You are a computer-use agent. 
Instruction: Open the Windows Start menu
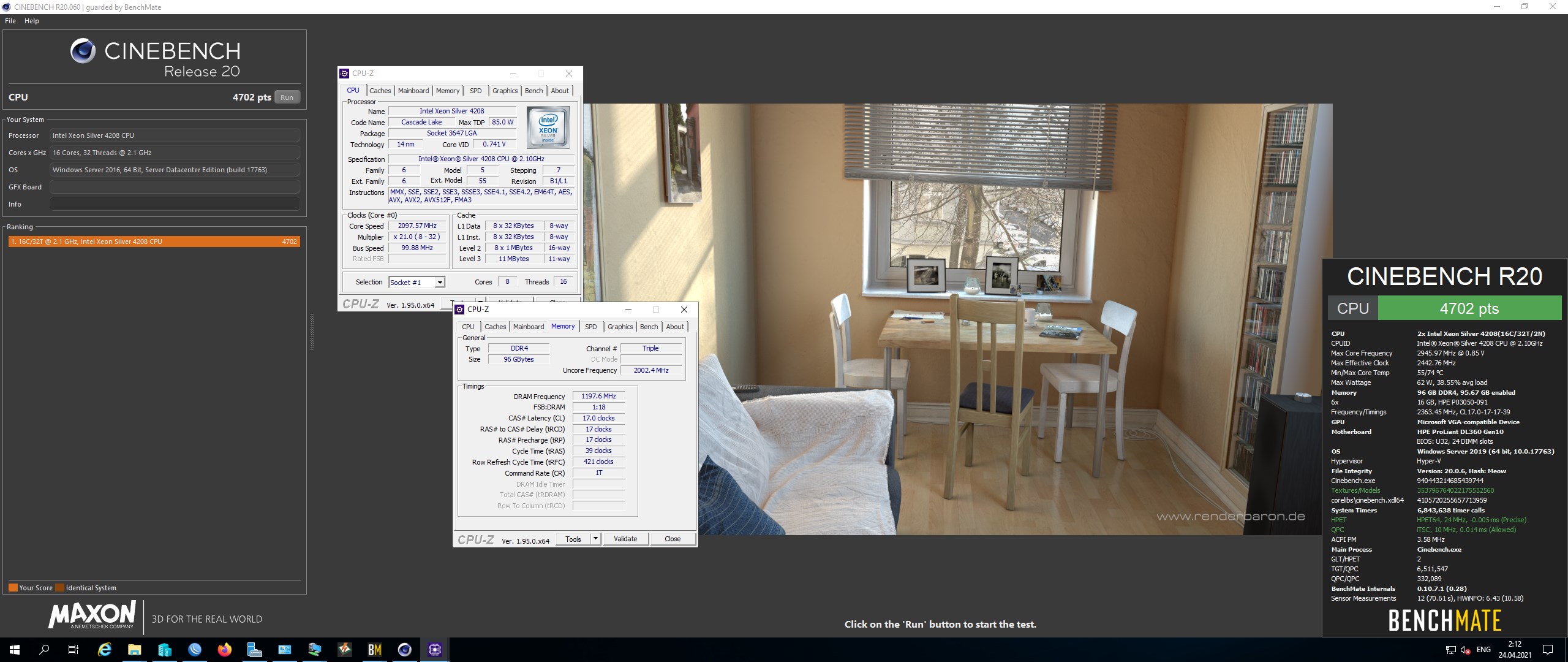(15, 650)
